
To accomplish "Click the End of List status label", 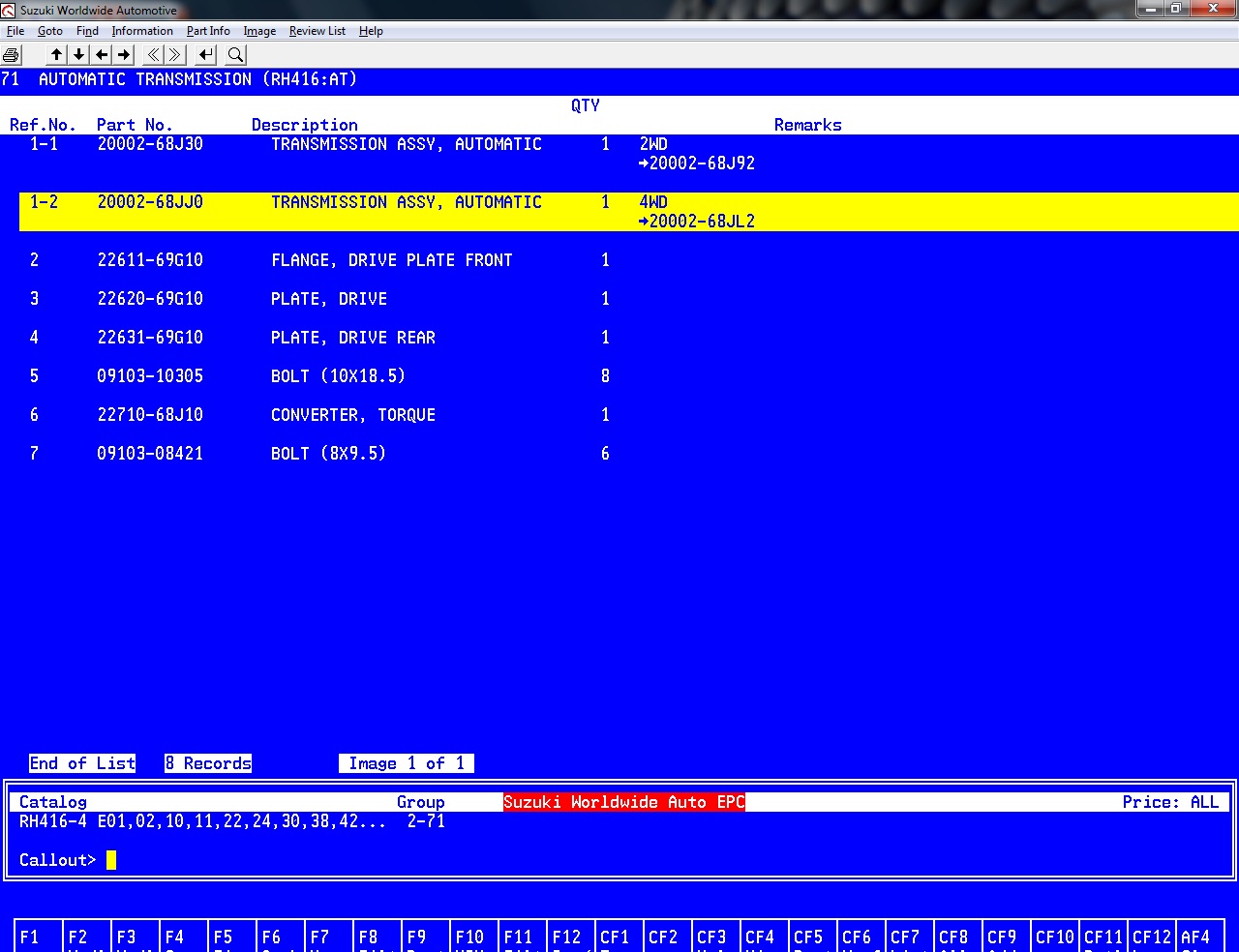I will (82, 763).
